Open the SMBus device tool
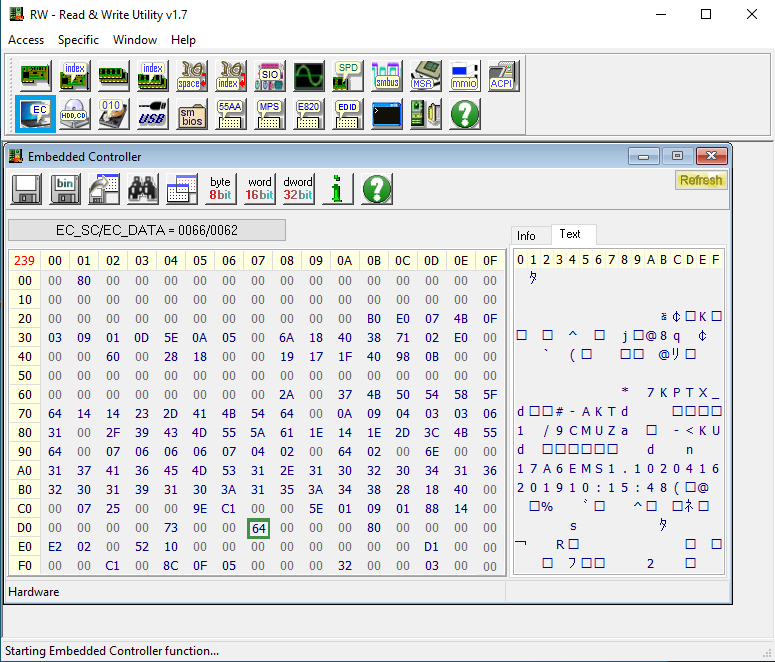The image size is (775, 662). (387, 76)
